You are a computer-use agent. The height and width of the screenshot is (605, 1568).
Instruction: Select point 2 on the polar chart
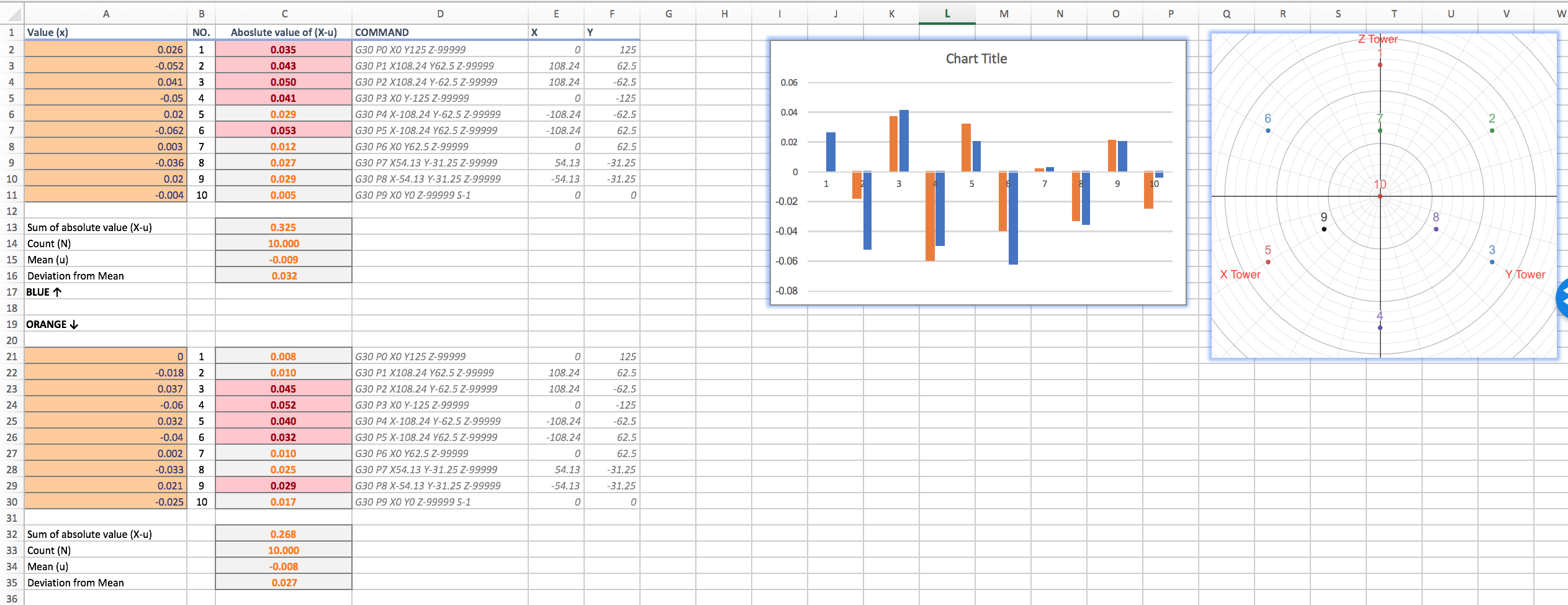pyautogui.click(x=1492, y=130)
